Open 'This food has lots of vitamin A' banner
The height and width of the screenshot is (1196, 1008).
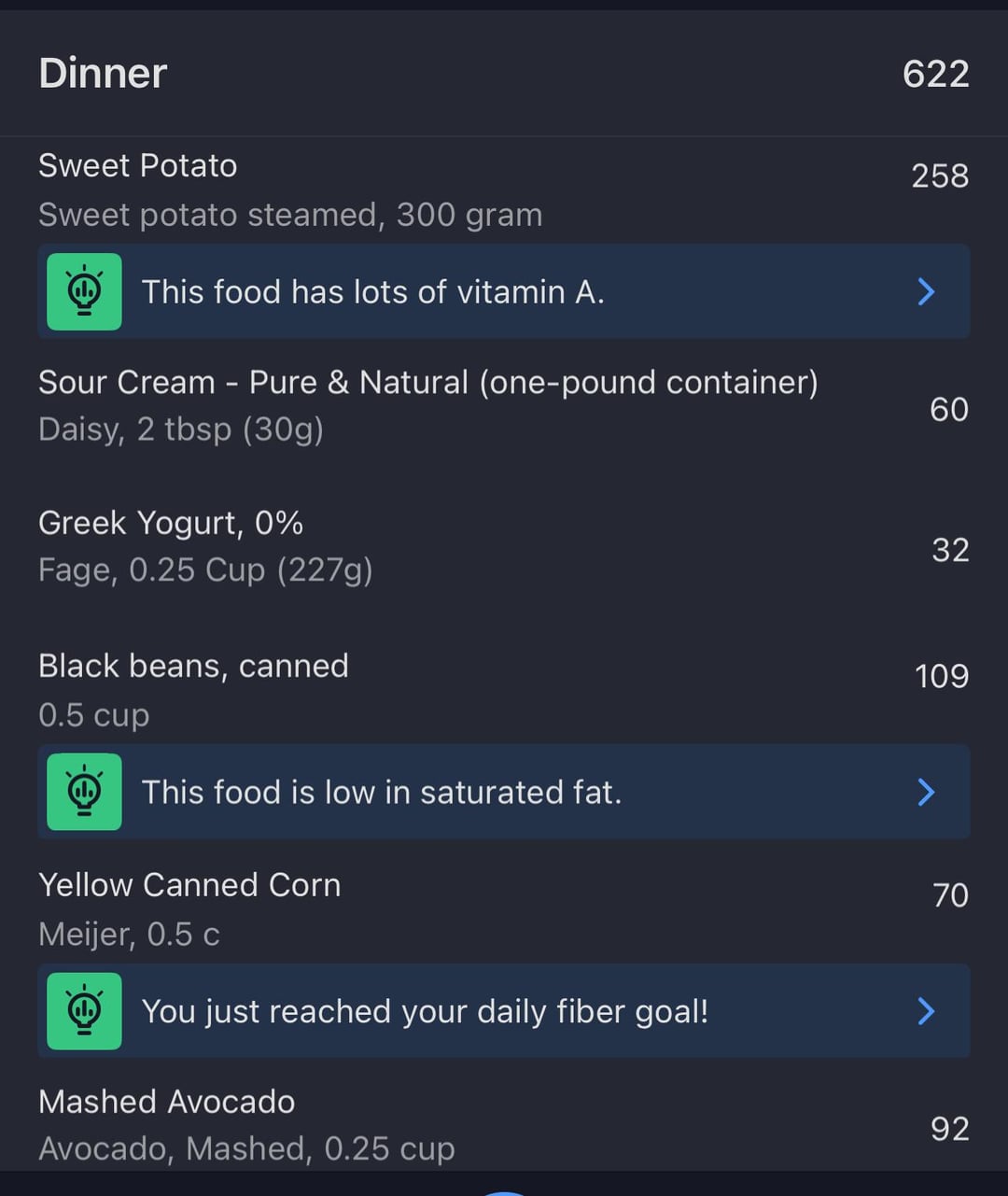(504, 291)
